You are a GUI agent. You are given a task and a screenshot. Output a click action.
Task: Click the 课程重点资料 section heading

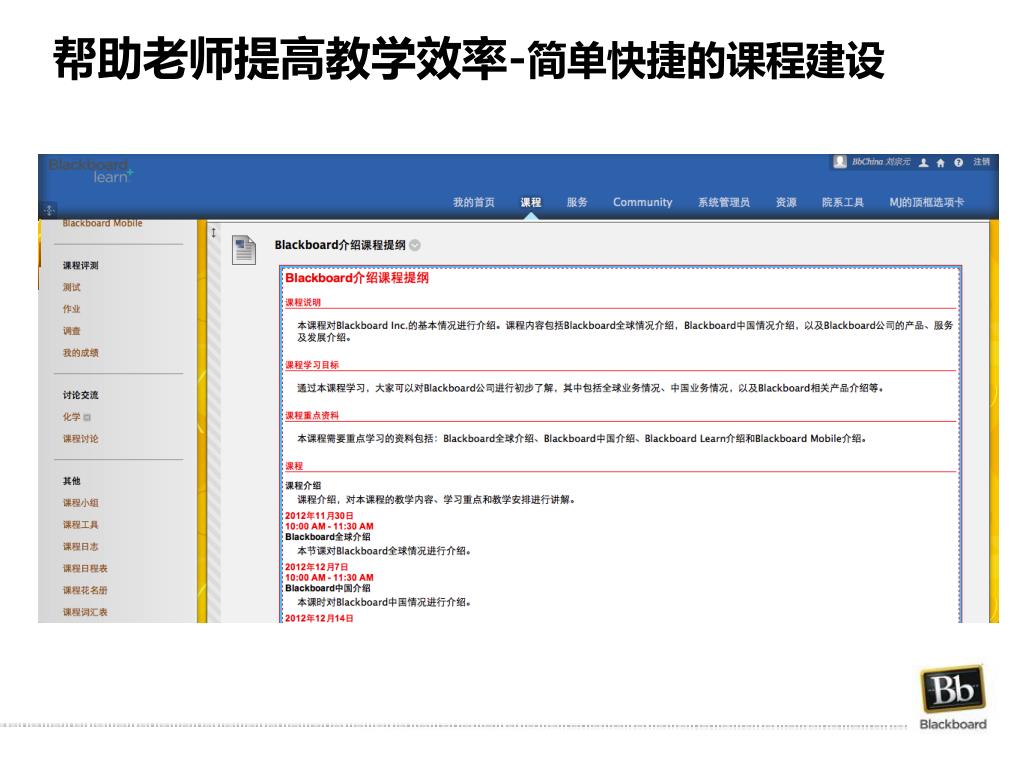coord(312,415)
